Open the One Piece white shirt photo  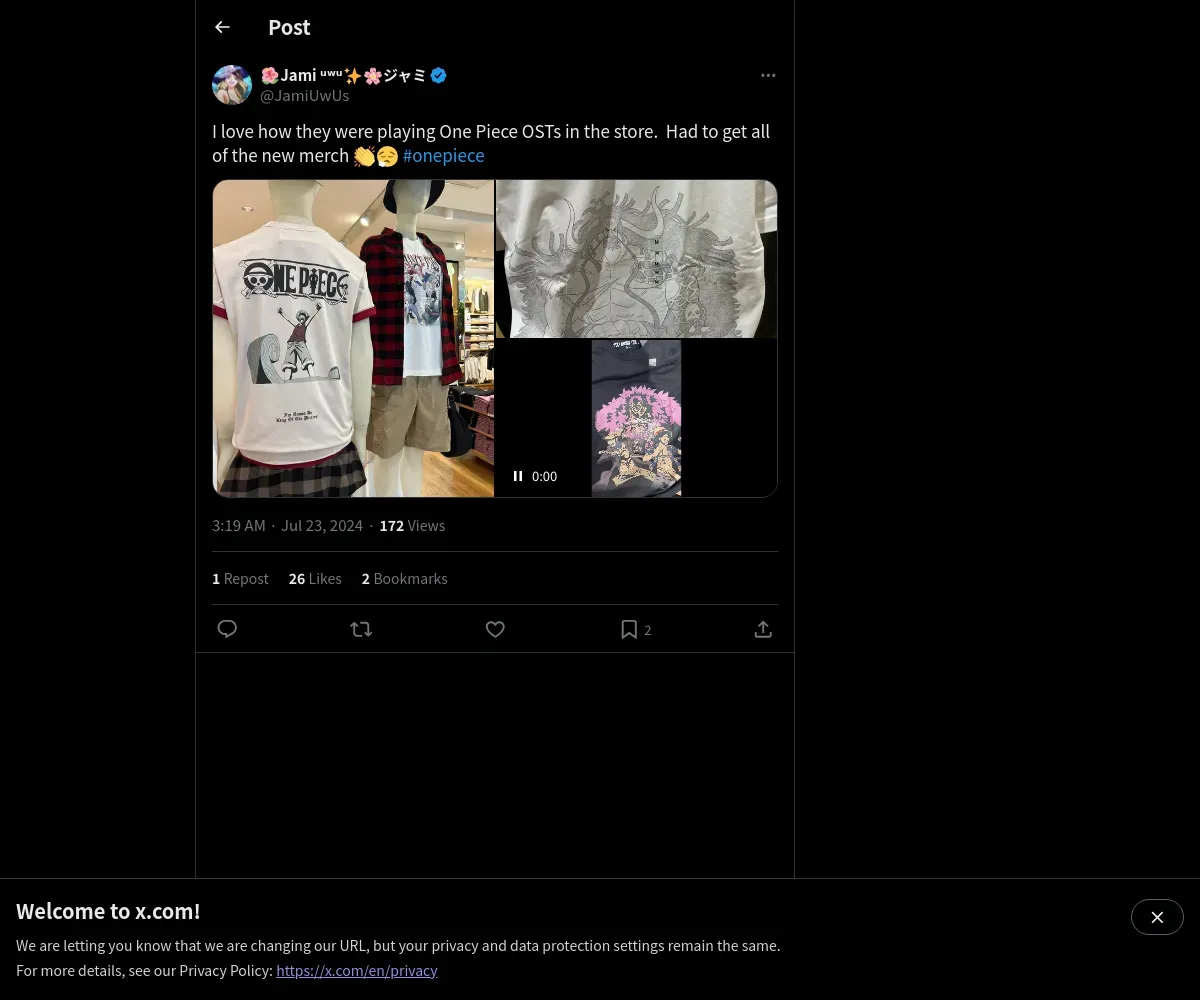pyautogui.click(x=353, y=338)
